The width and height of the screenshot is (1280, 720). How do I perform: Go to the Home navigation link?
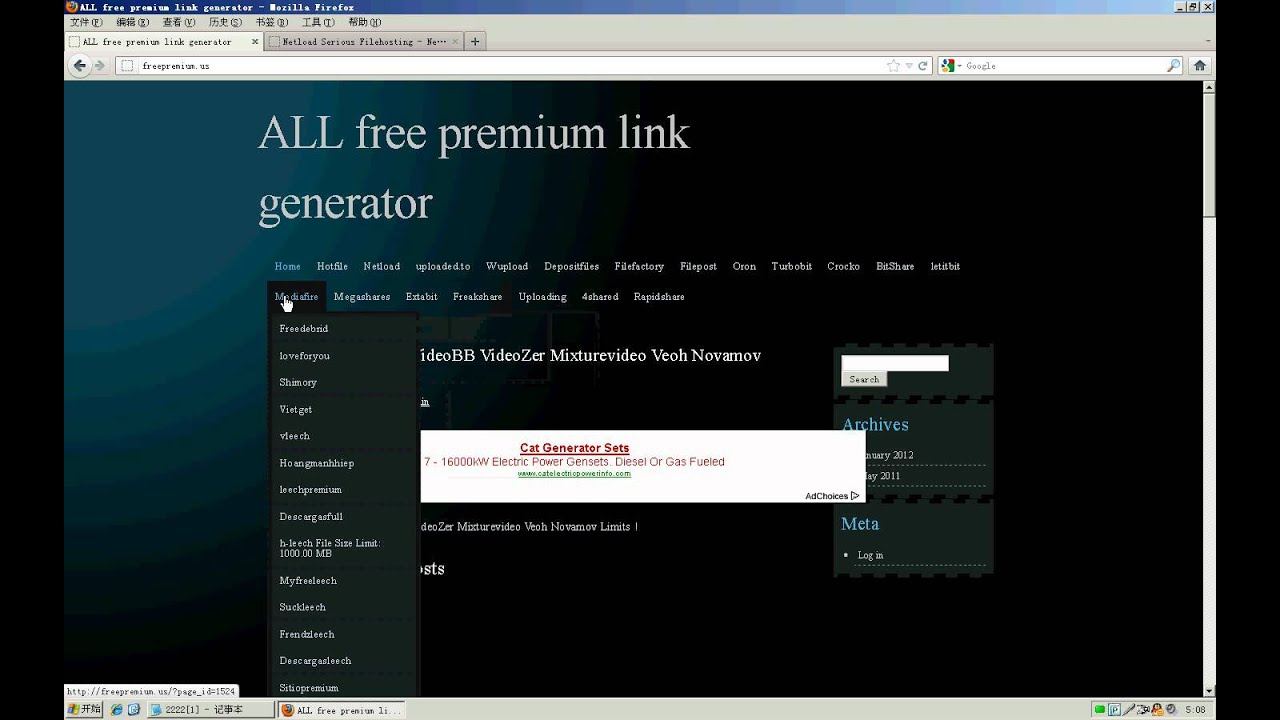287,266
